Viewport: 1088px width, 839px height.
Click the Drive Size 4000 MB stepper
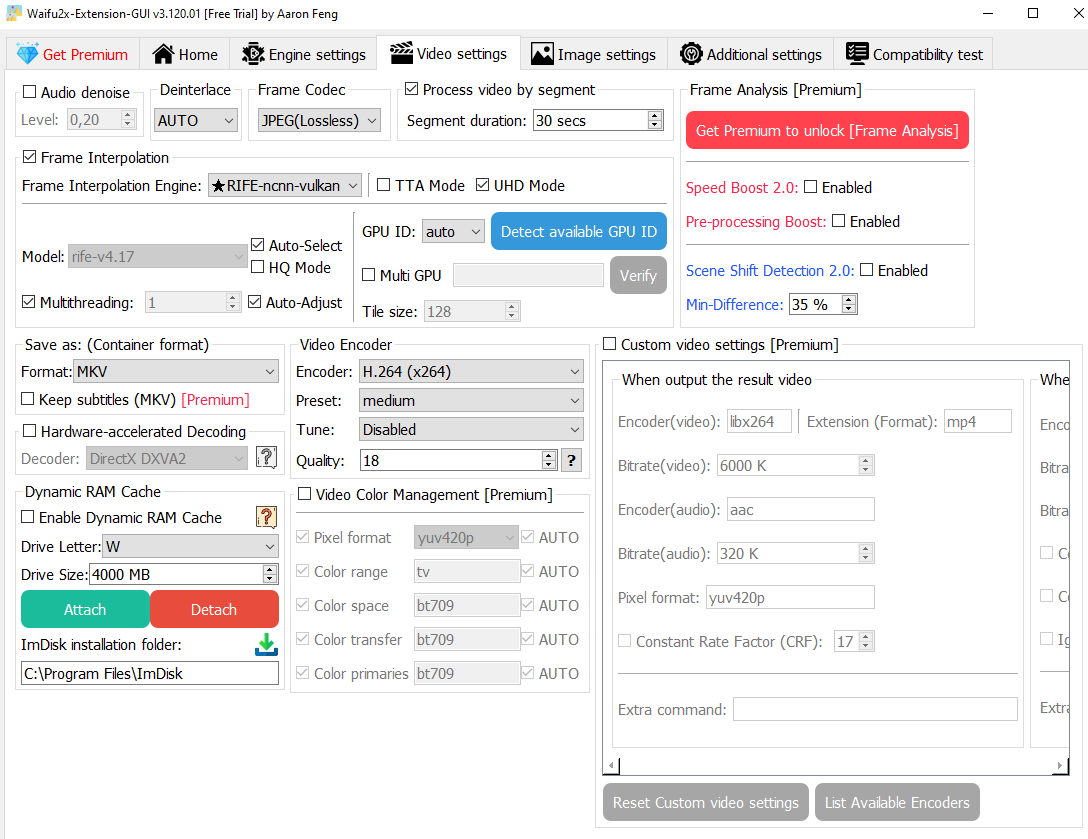coord(270,574)
